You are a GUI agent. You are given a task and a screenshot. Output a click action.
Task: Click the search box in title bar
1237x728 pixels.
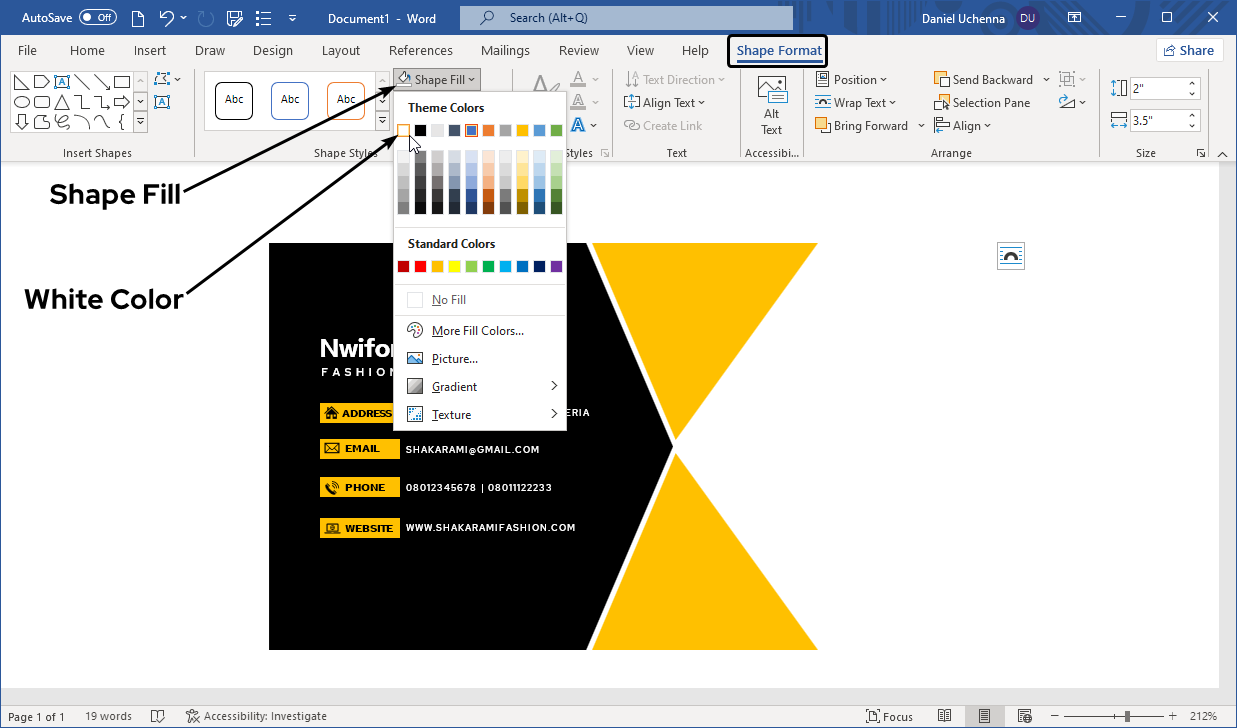click(626, 18)
